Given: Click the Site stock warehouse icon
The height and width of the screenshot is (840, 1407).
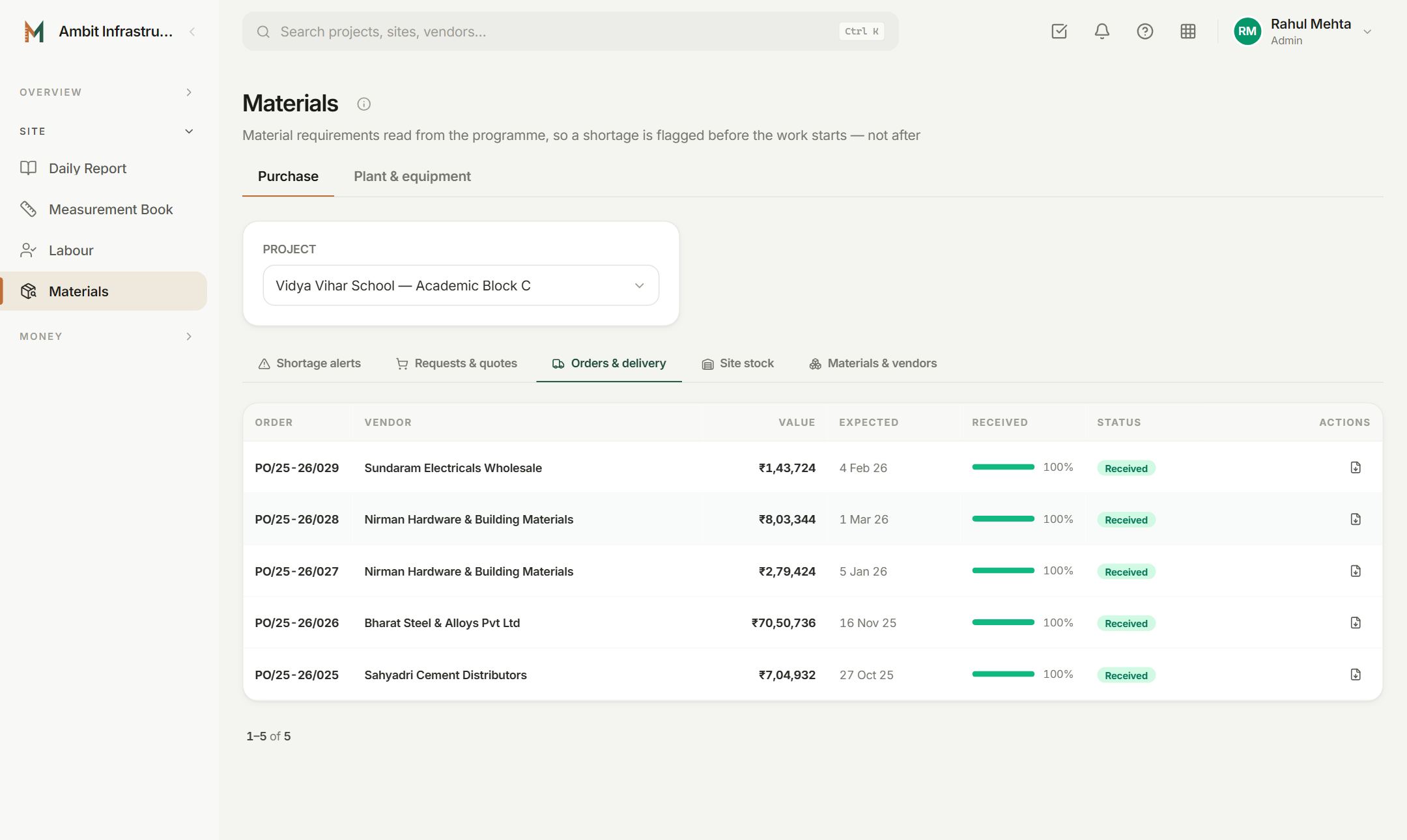Looking at the screenshot, I should point(707,364).
